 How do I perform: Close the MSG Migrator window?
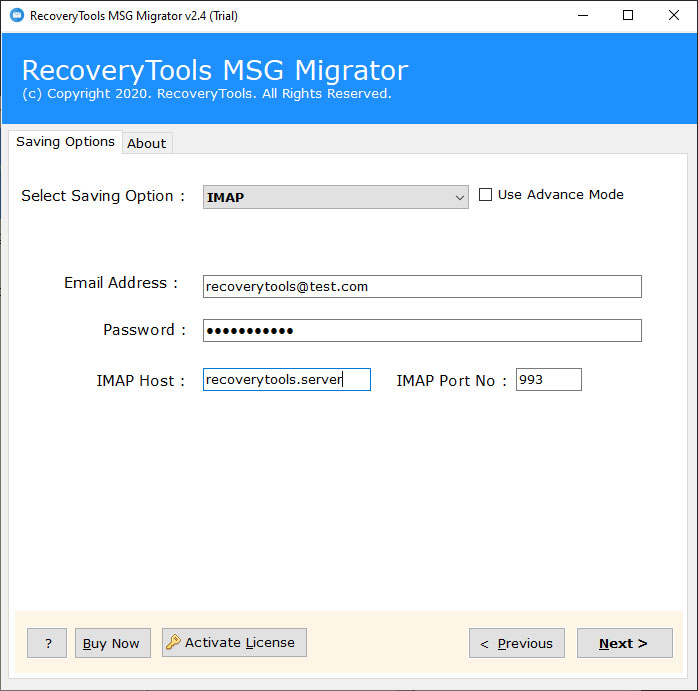coord(674,16)
